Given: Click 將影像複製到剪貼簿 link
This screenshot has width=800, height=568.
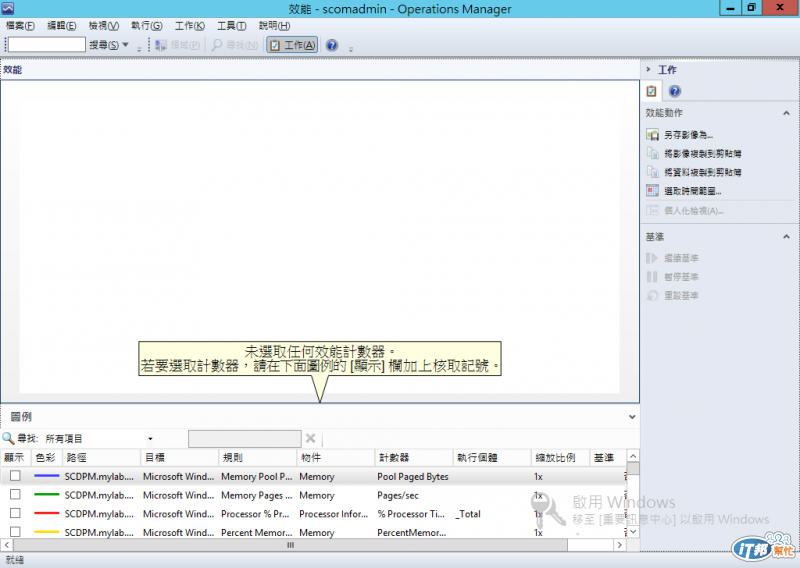Looking at the screenshot, I should (703, 154).
